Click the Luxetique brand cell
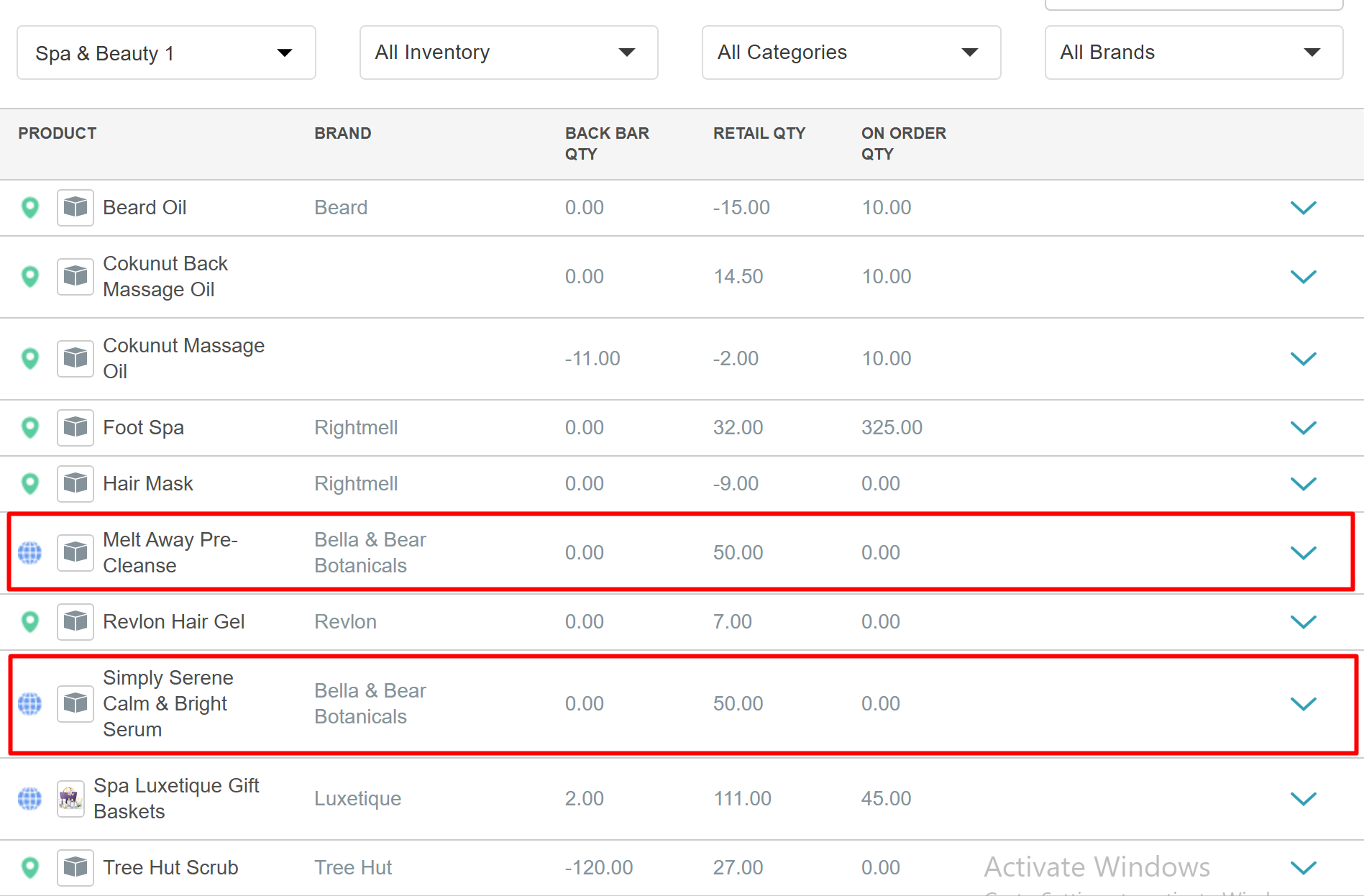This screenshot has width=1364, height=896. (357, 799)
